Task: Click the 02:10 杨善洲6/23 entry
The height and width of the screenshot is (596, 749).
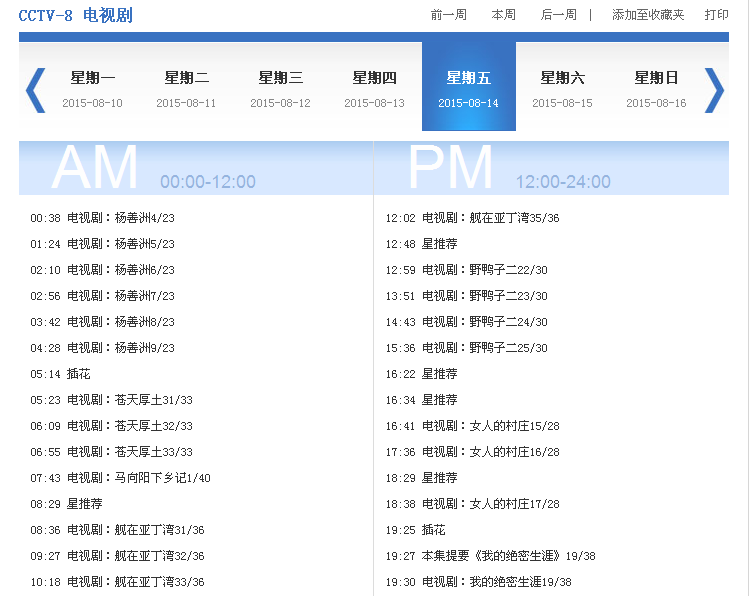Action: [102, 270]
